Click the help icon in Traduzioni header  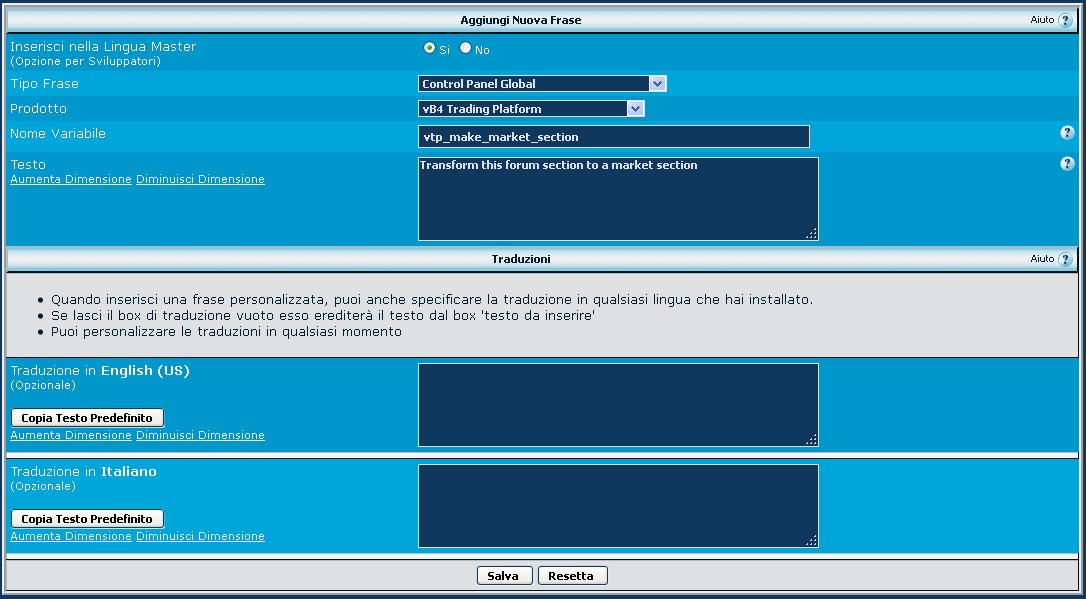[x=1065, y=259]
